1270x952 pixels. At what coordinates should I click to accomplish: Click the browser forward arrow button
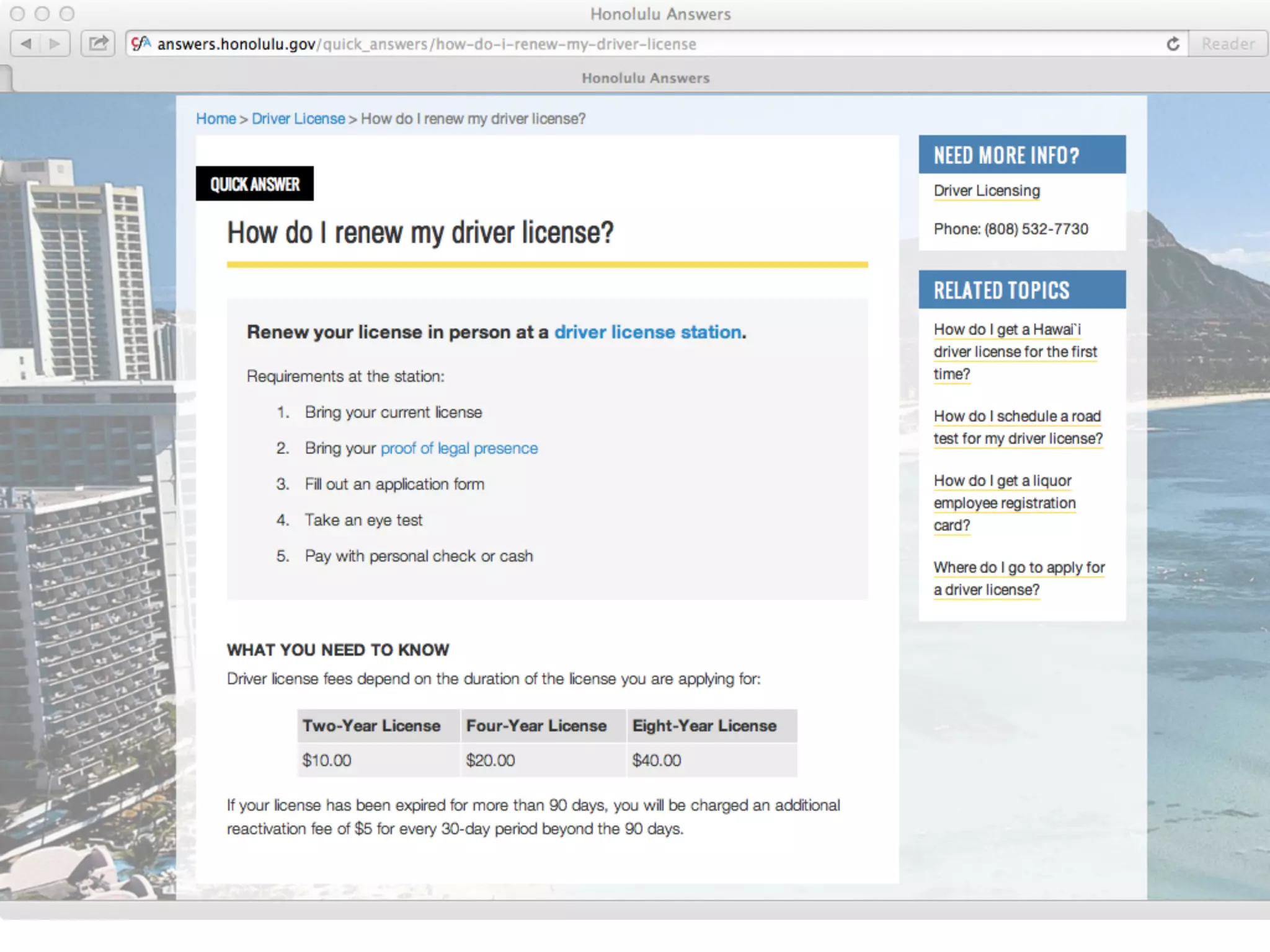pyautogui.click(x=55, y=44)
